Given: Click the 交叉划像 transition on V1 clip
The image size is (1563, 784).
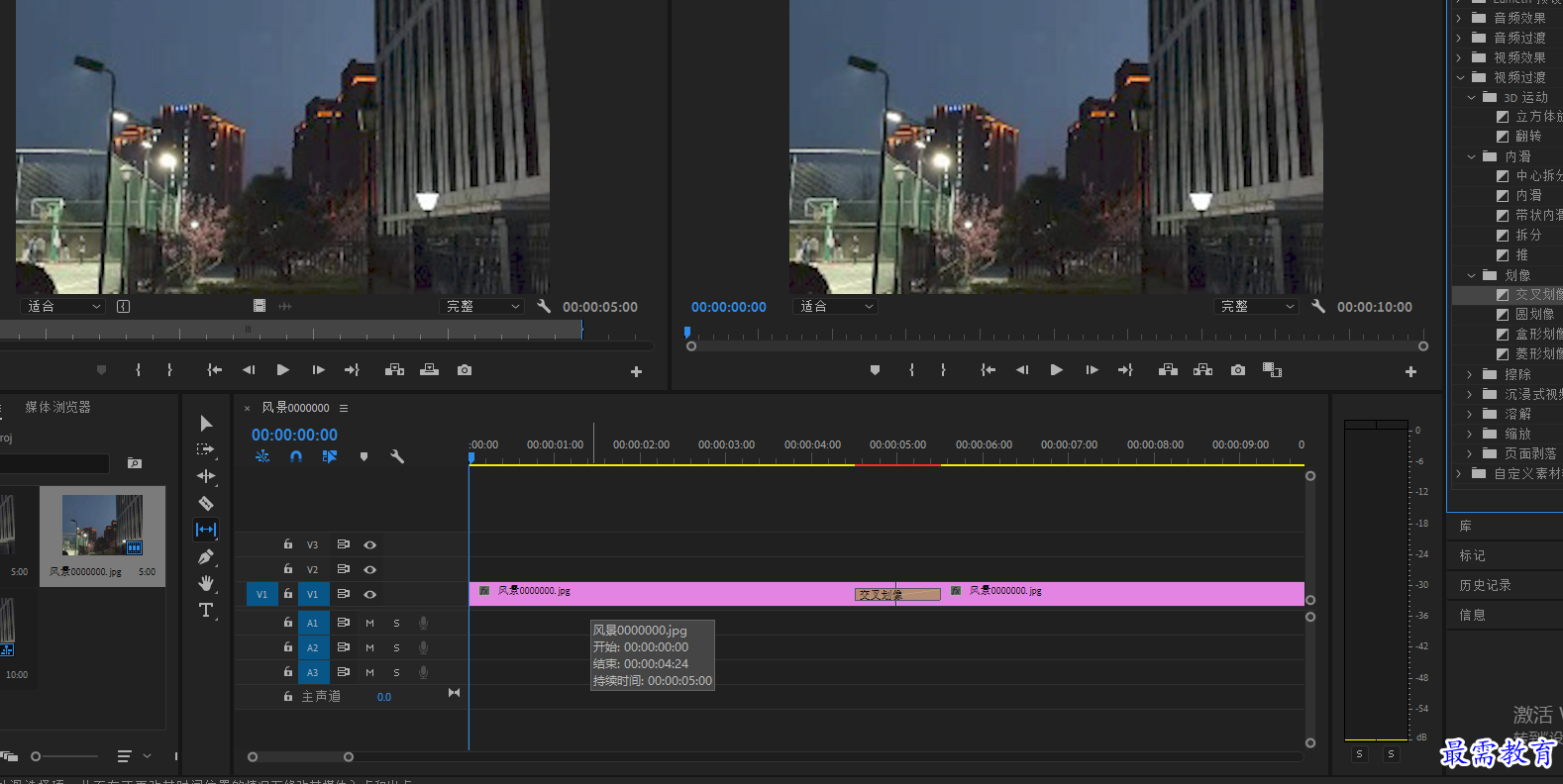Looking at the screenshot, I should coord(897,595).
